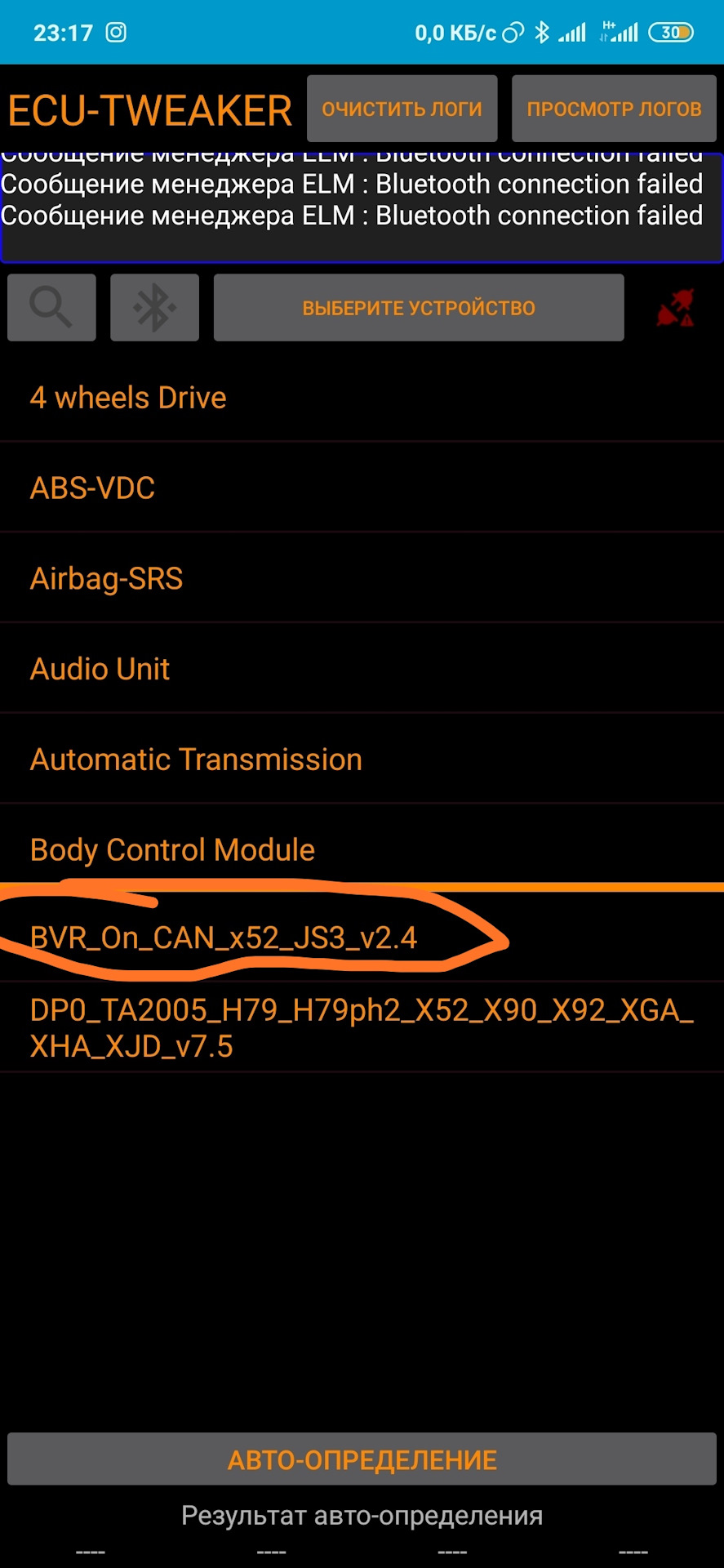
Task: Tap the battery level indicator
Action: coord(670,33)
